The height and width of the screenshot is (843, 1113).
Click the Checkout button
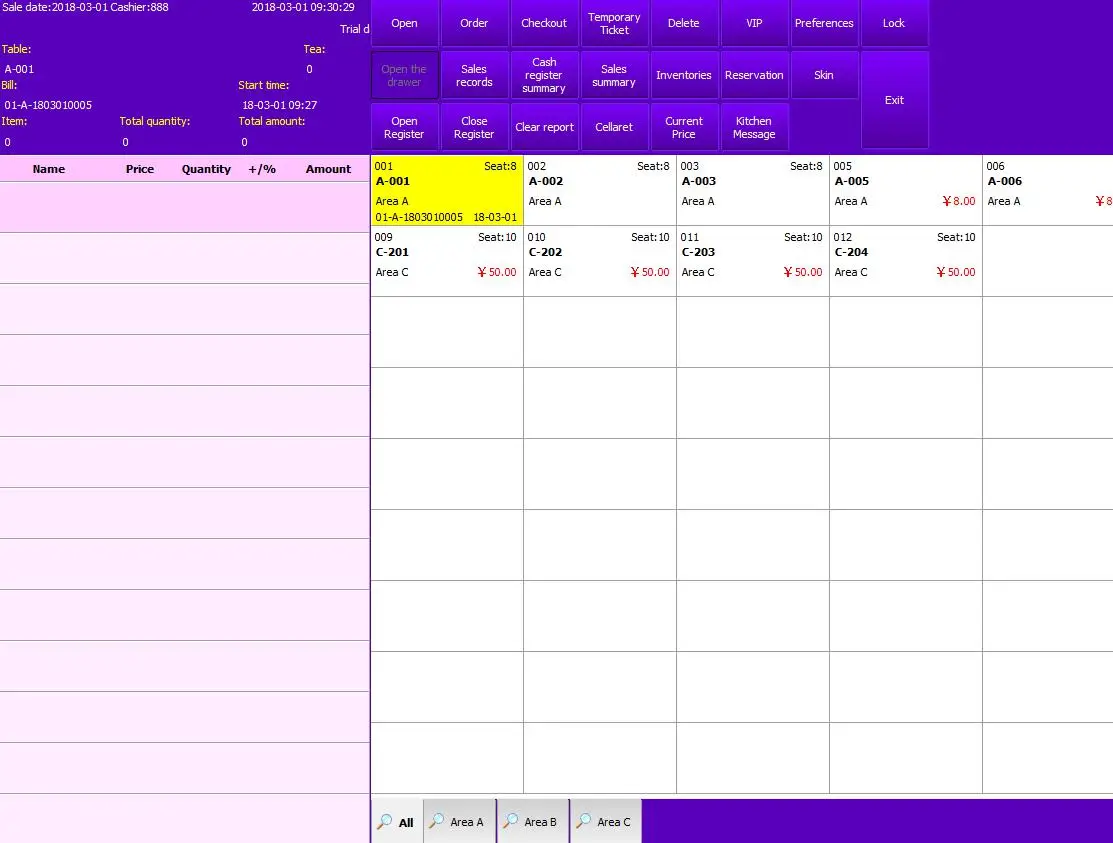pos(544,23)
